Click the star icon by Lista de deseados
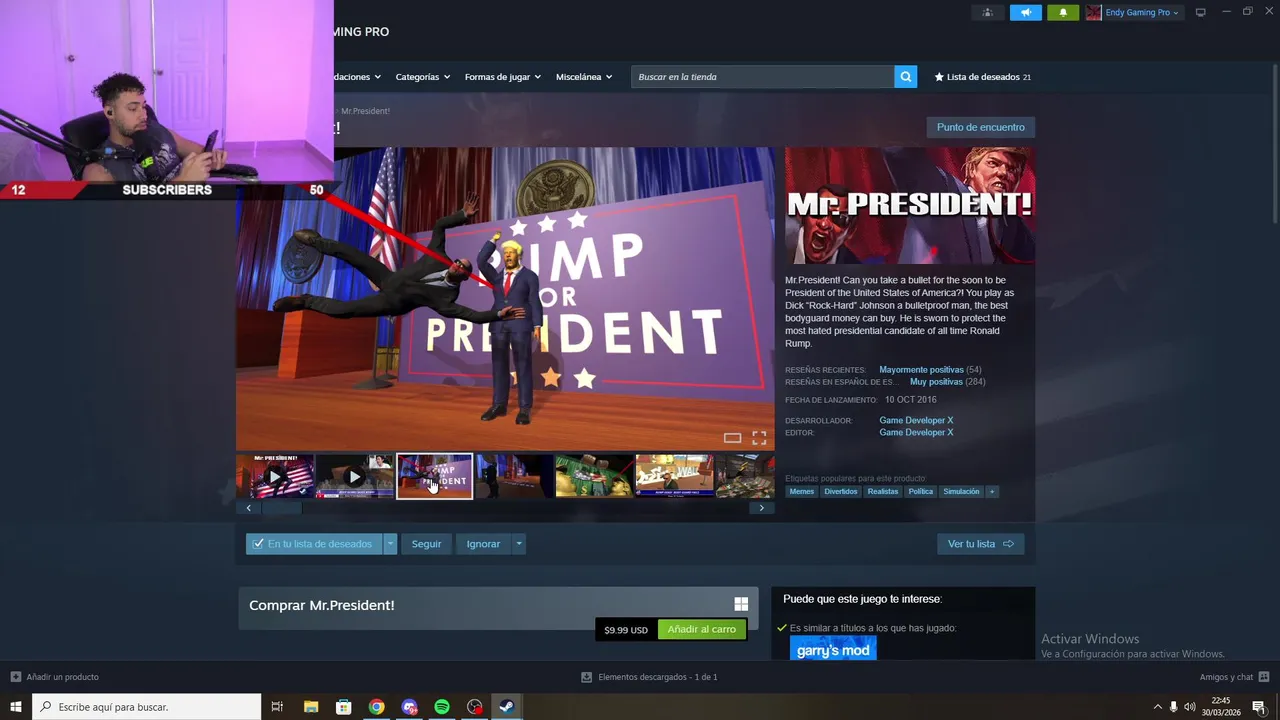Viewport: 1280px width, 720px height. [939, 77]
